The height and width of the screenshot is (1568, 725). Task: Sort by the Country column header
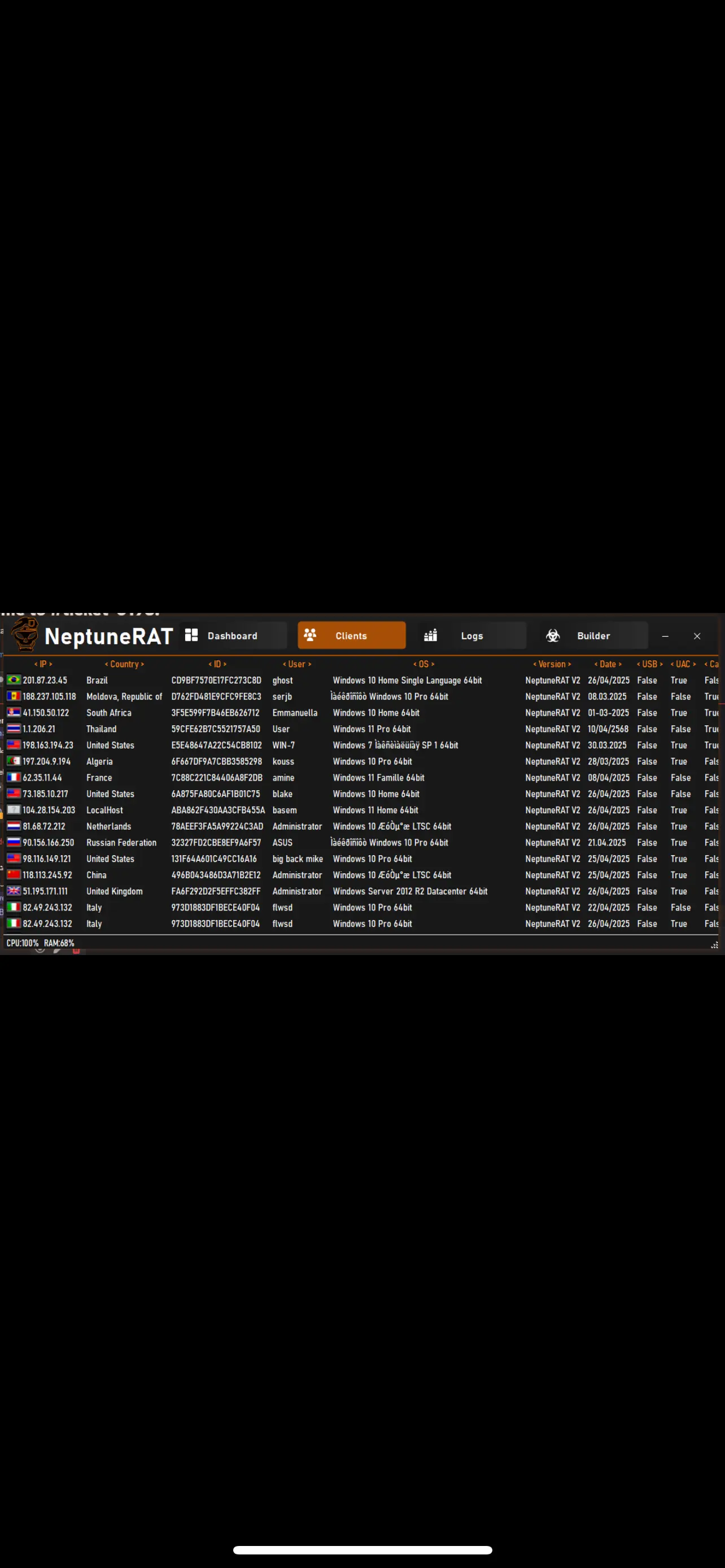click(124, 664)
